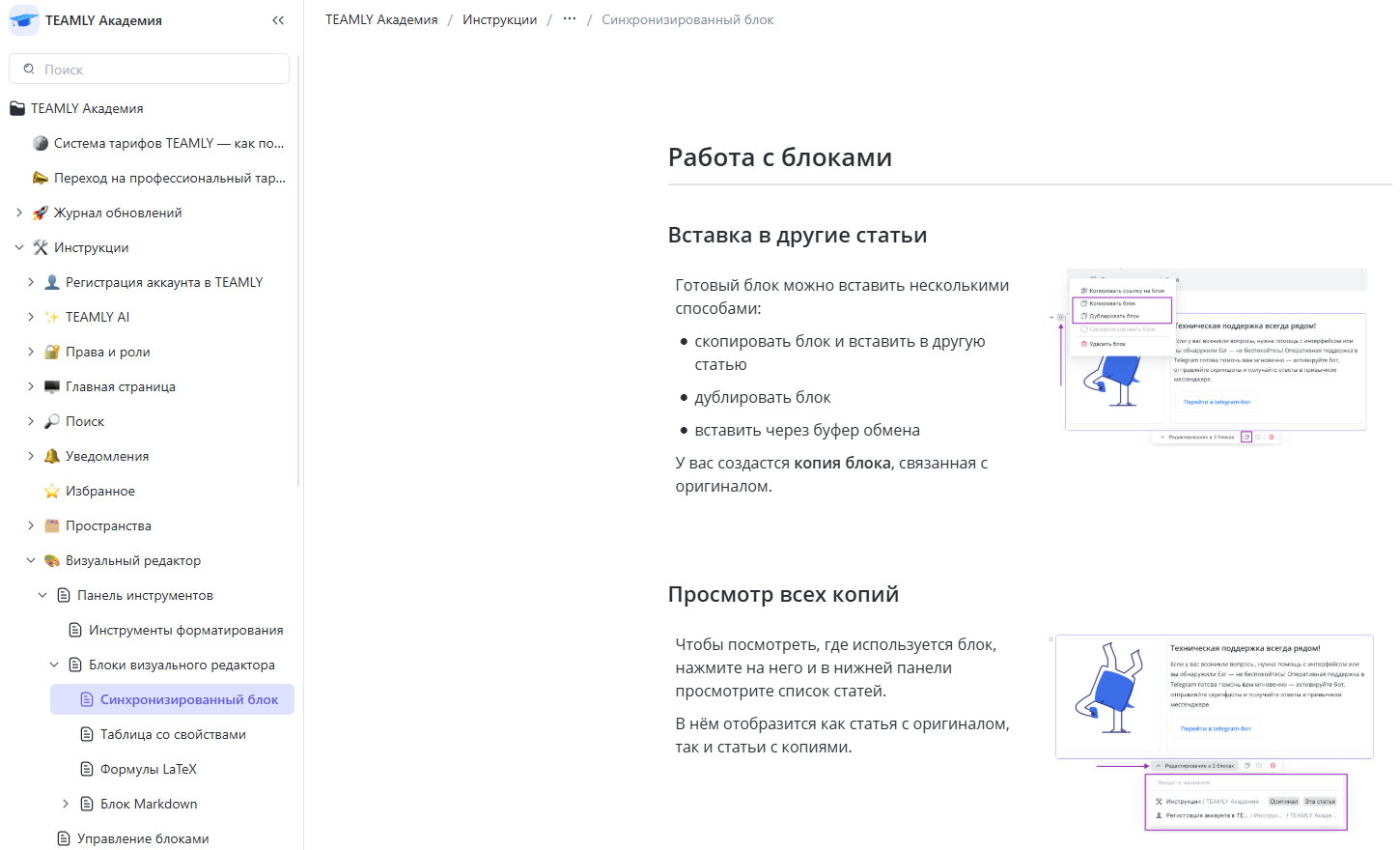Expand the TEAMLY AI tree node
Image resolution: width=1400 pixels, height=850 pixels.
click(31, 317)
